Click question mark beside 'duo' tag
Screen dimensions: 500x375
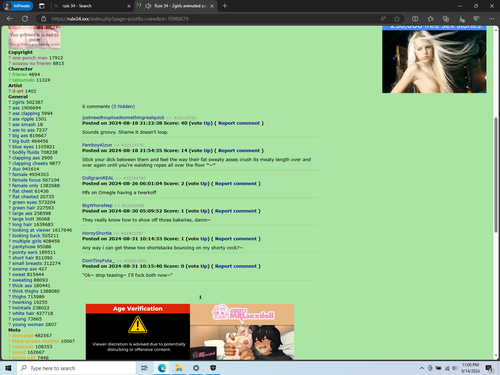tap(10, 169)
